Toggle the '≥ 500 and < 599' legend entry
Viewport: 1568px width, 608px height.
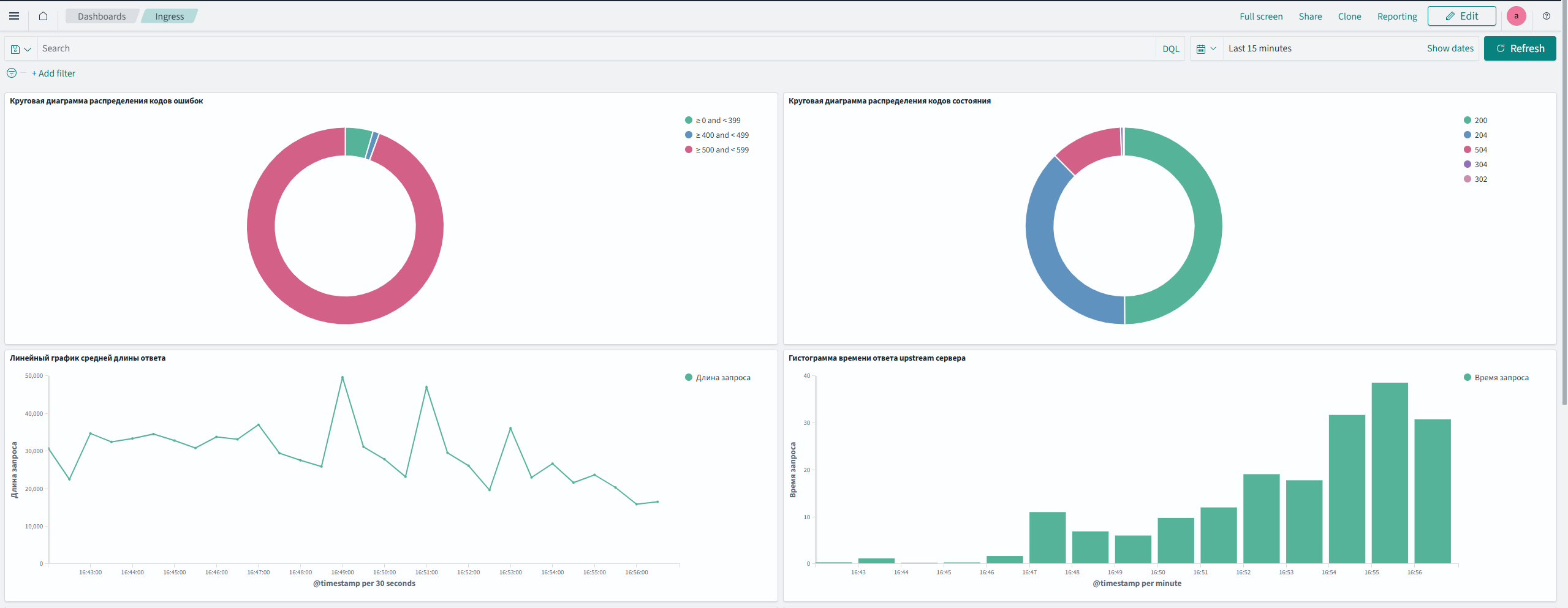tap(722, 150)
